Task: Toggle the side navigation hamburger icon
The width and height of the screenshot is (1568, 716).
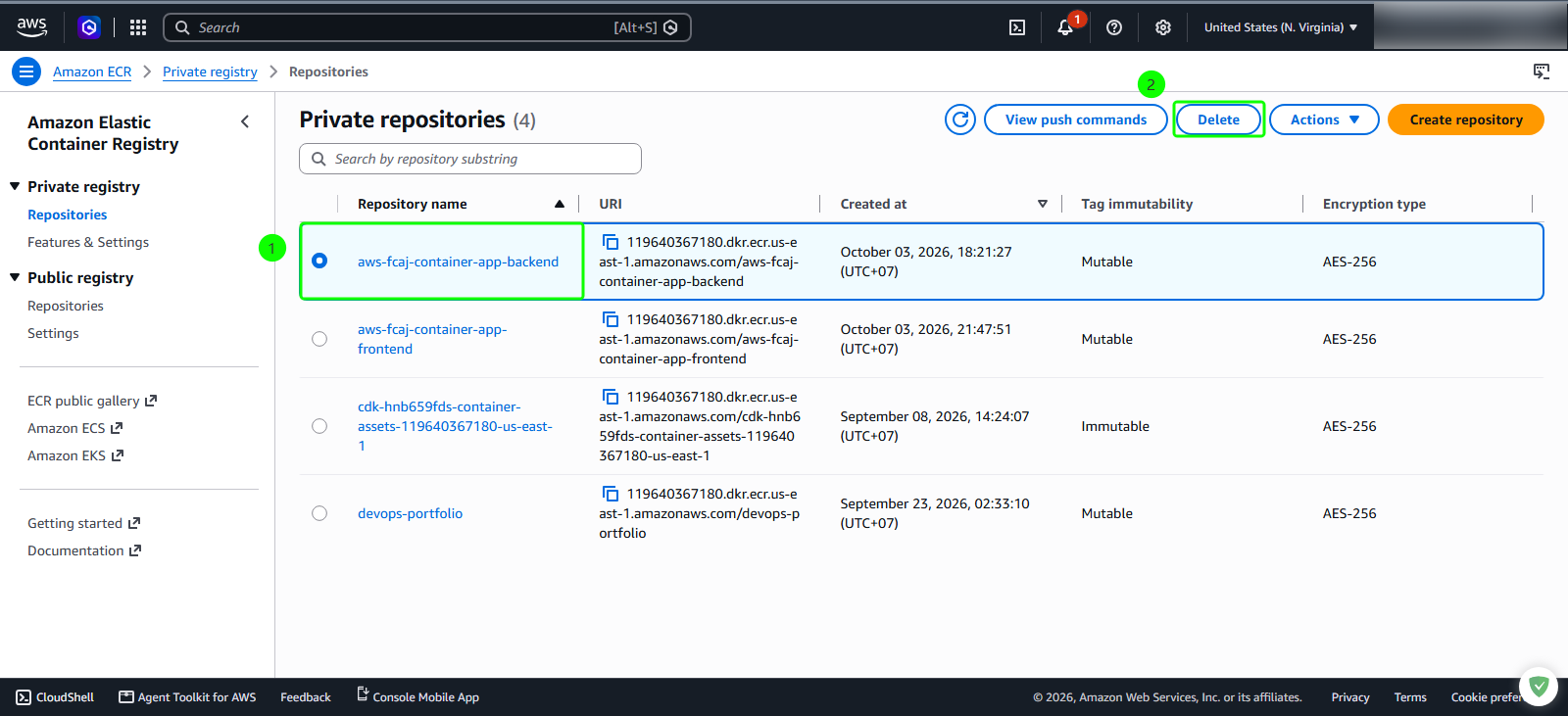Action: (x=26, y=72)
